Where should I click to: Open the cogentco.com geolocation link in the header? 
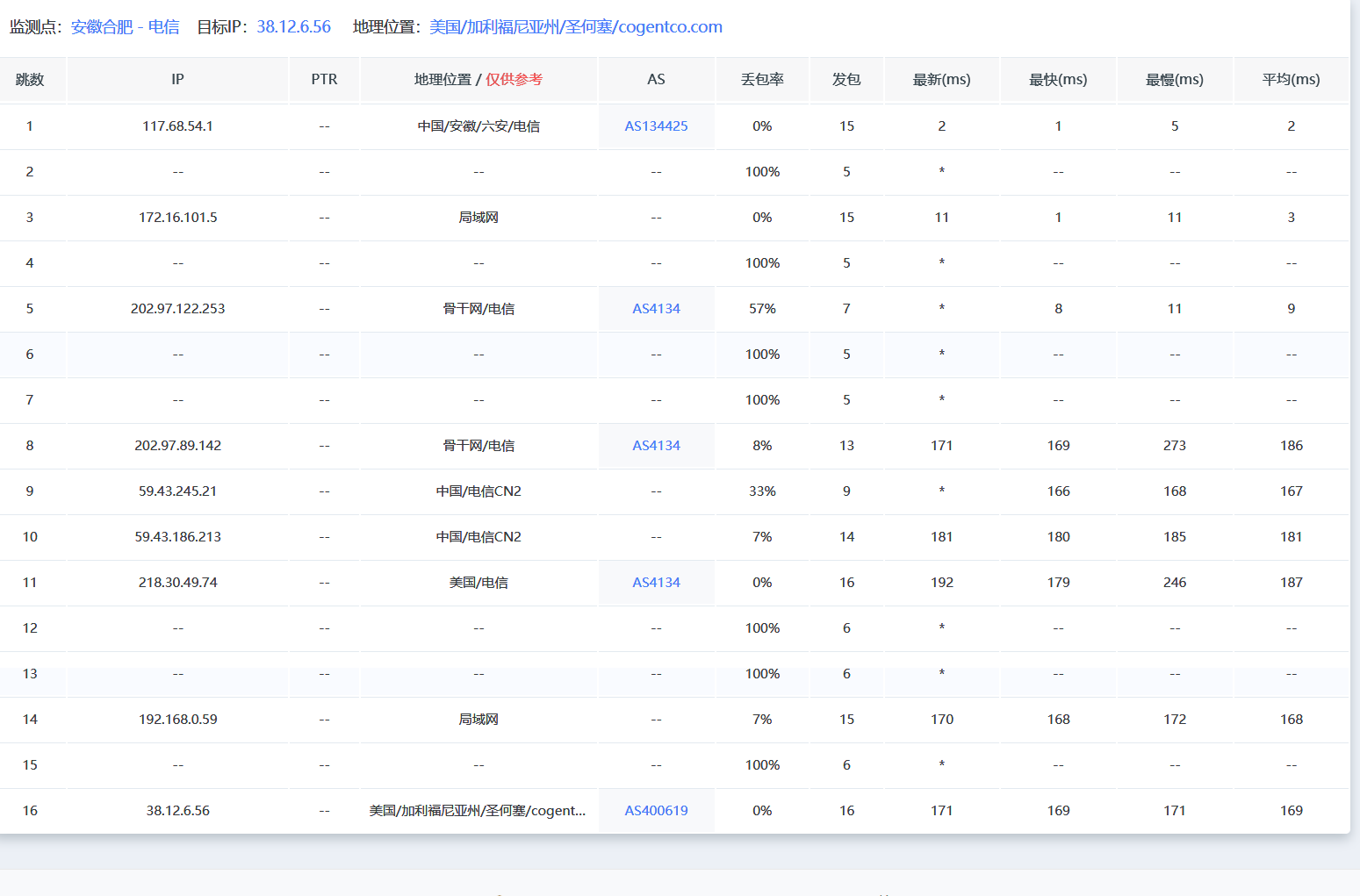click(x=576, y=27)
